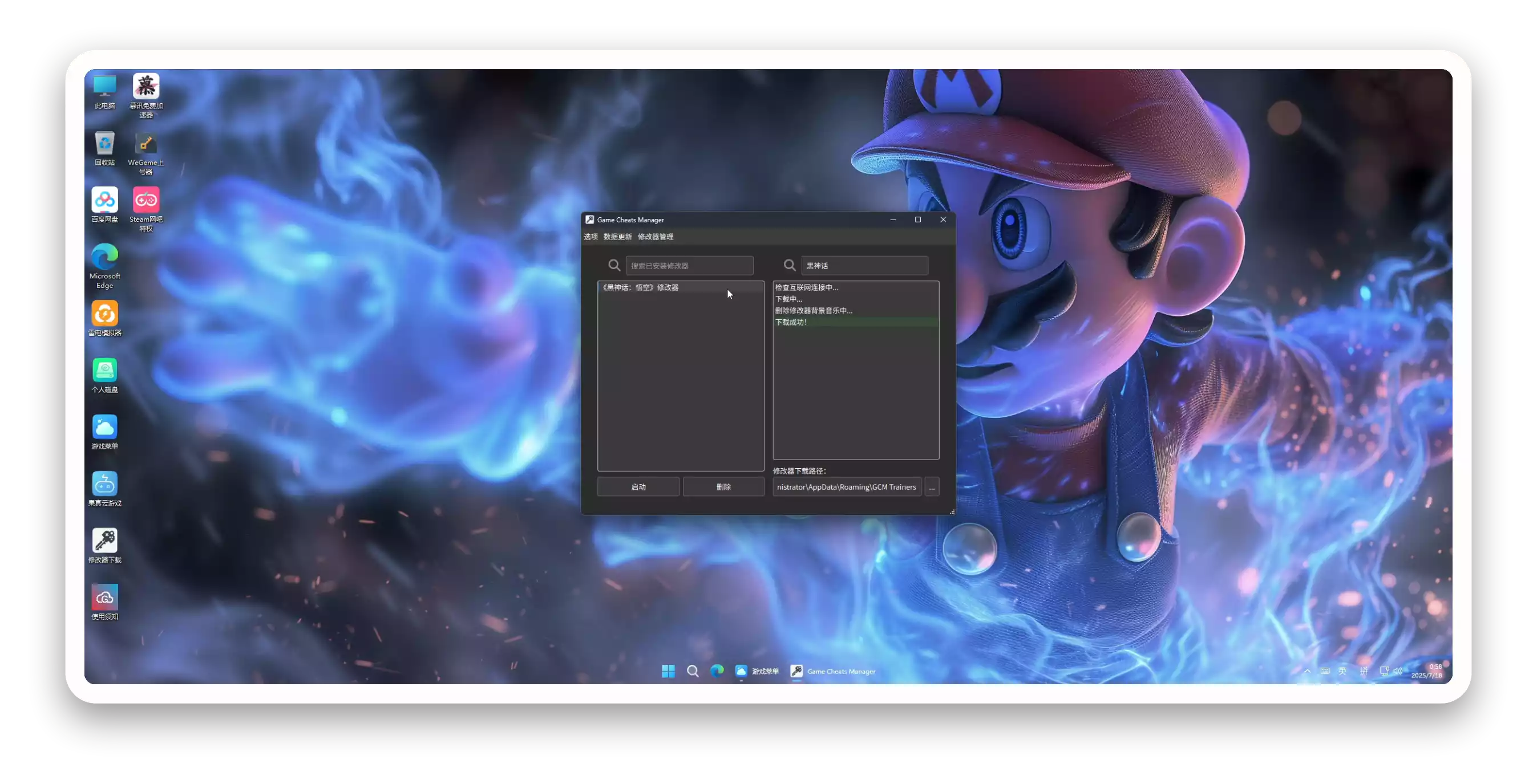This screenshot has width=1537, height=784.
Task: Open the 使用须知 desktop icon
Action: point(104,602)
